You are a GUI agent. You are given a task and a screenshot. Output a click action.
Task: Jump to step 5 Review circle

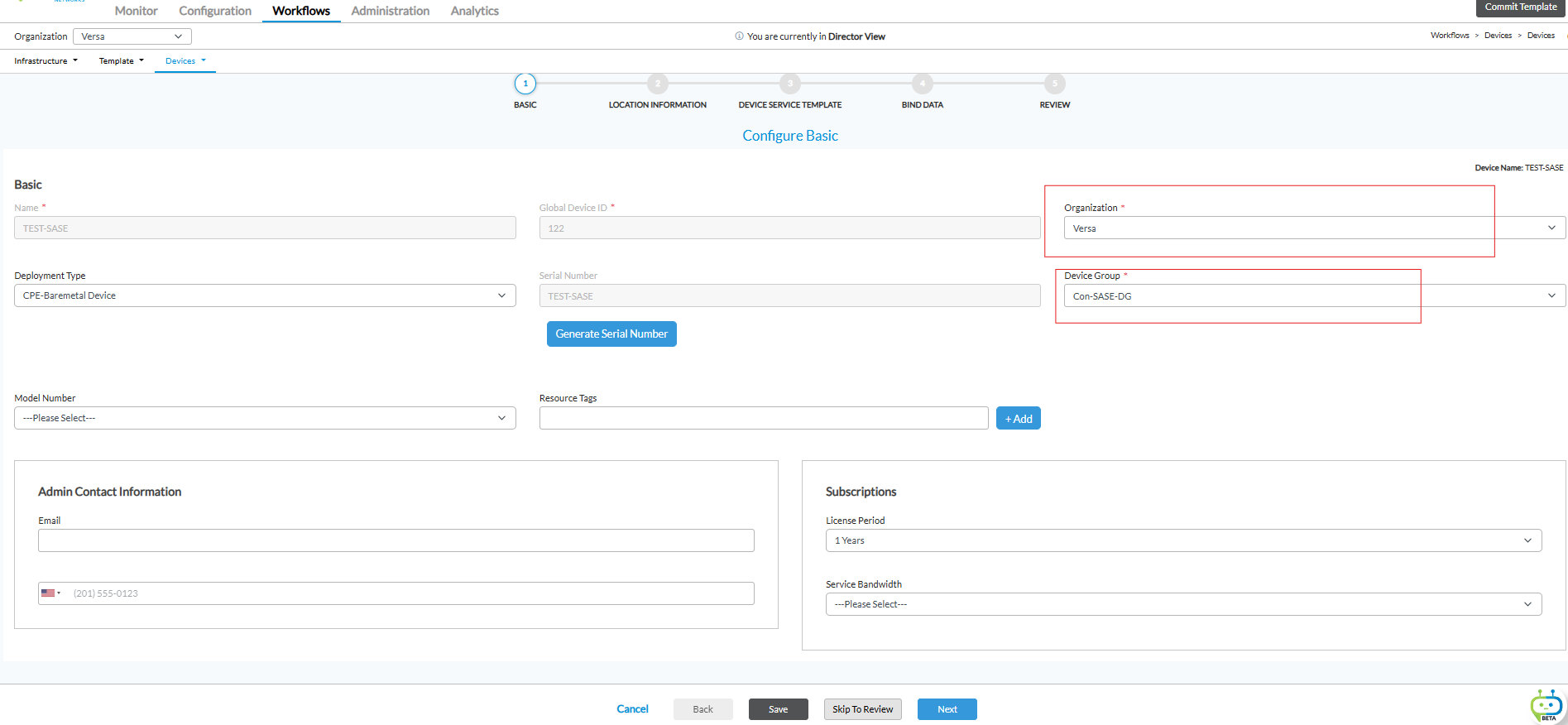[1054, 84]
